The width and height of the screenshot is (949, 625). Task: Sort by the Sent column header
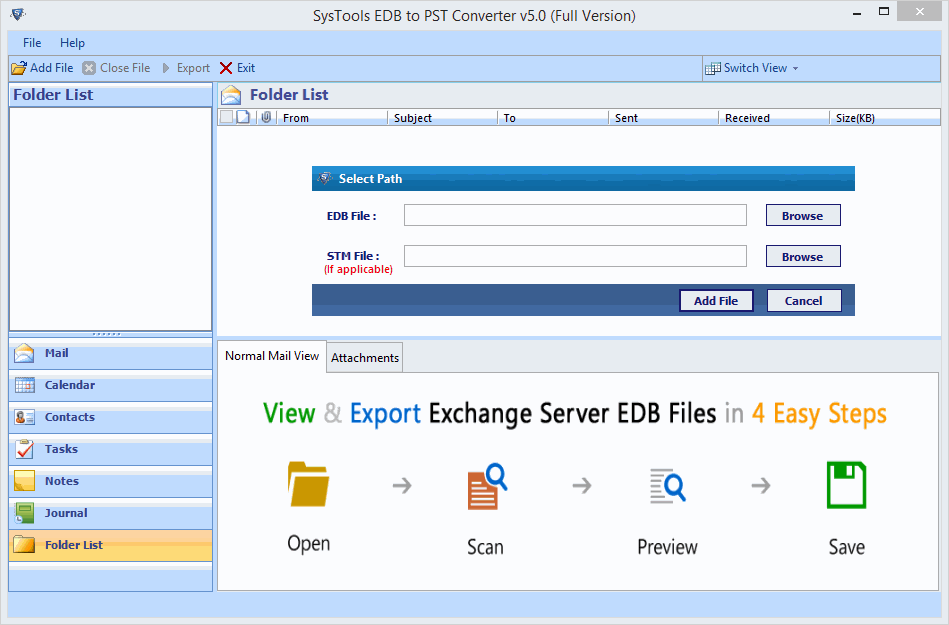(x=664, y=118)
